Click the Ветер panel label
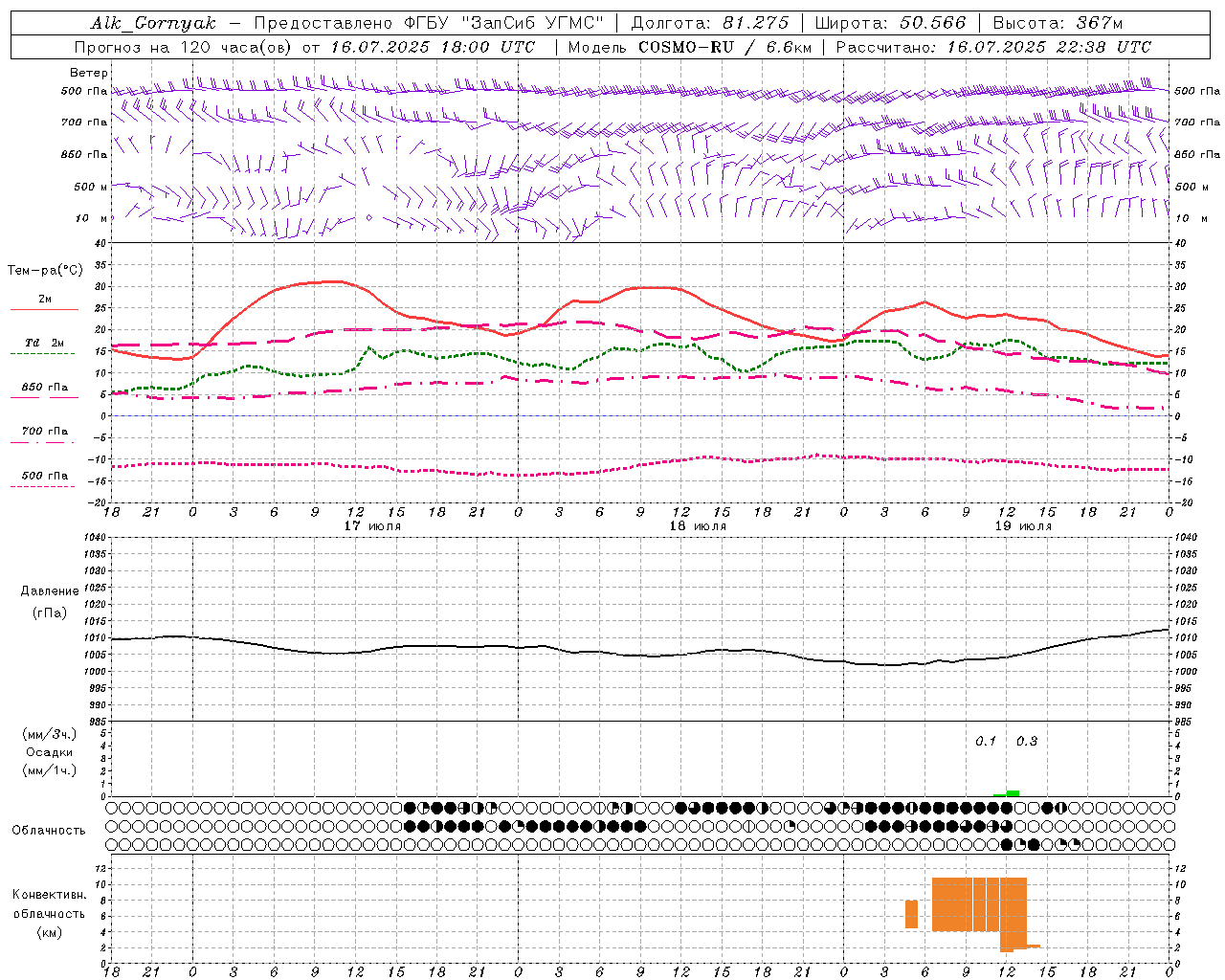 click(x=89, y=73)
